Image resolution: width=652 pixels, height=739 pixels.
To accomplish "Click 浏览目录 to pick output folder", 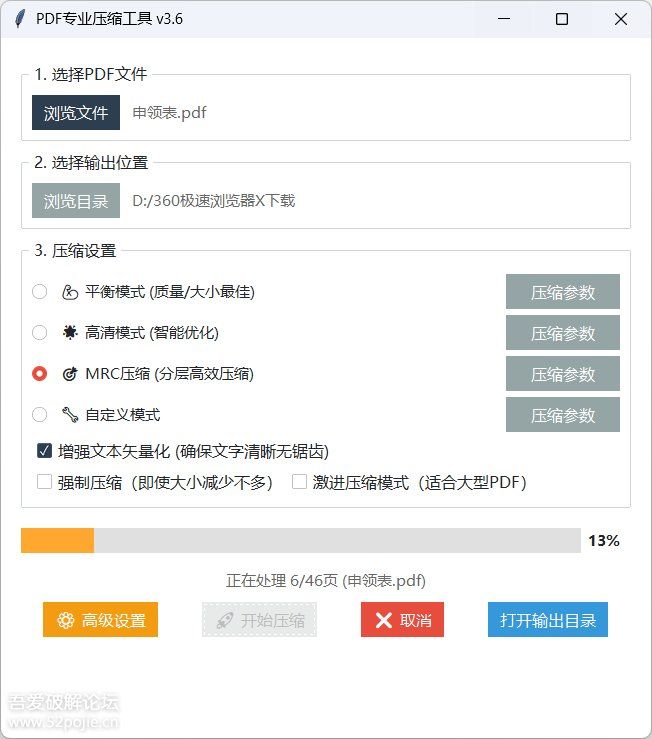I will coord(76,201).
